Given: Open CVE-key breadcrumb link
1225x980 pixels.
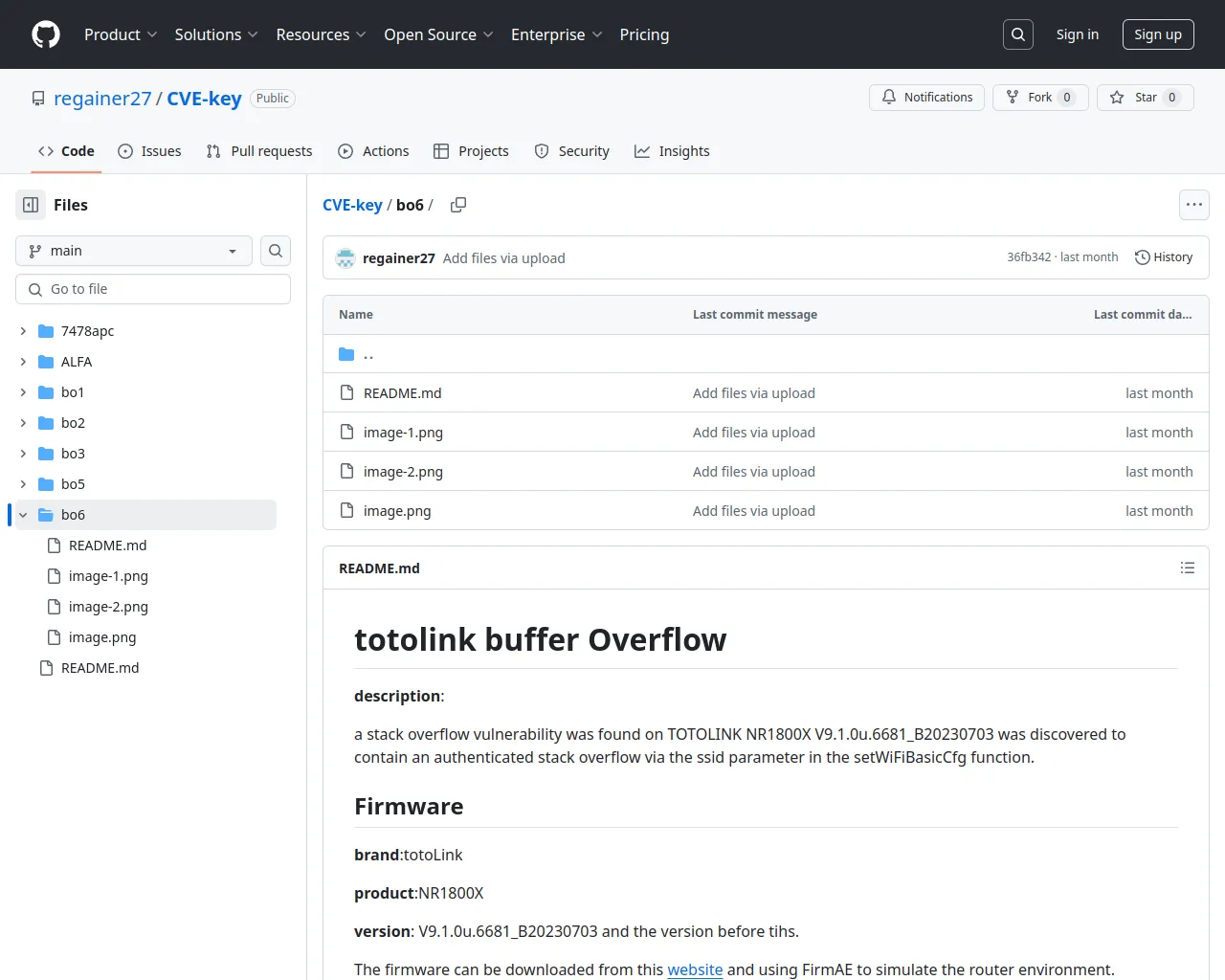Looking at the screenshot, I should coord(352,205).
